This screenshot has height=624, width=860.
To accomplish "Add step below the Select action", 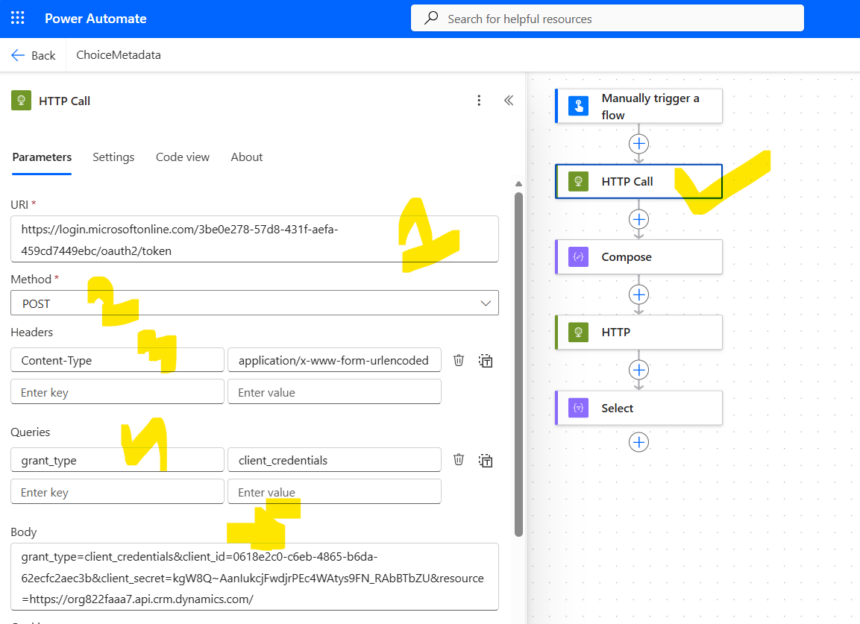I will pos(639,442).
